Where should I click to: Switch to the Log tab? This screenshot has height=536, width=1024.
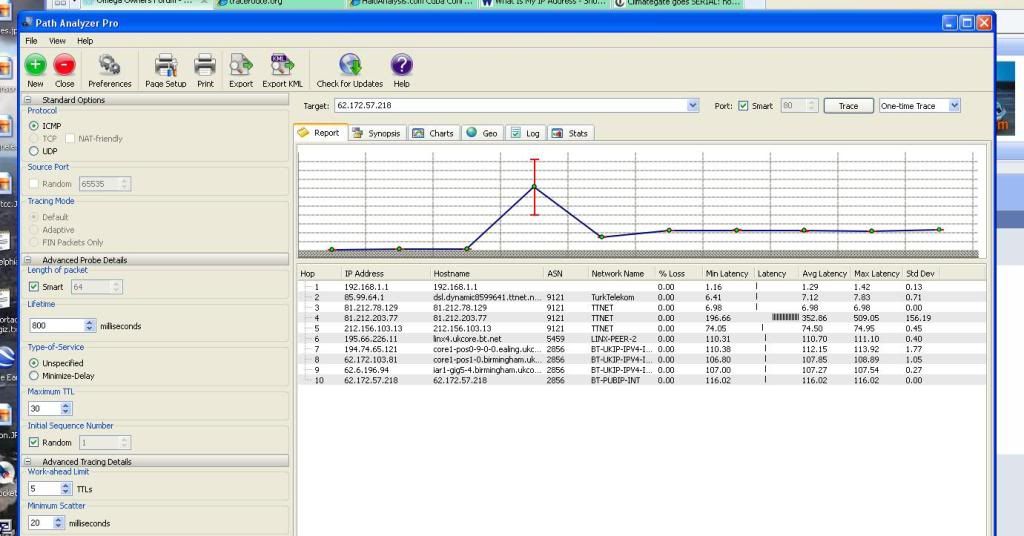pyautogui.click(x=526, y=133)
